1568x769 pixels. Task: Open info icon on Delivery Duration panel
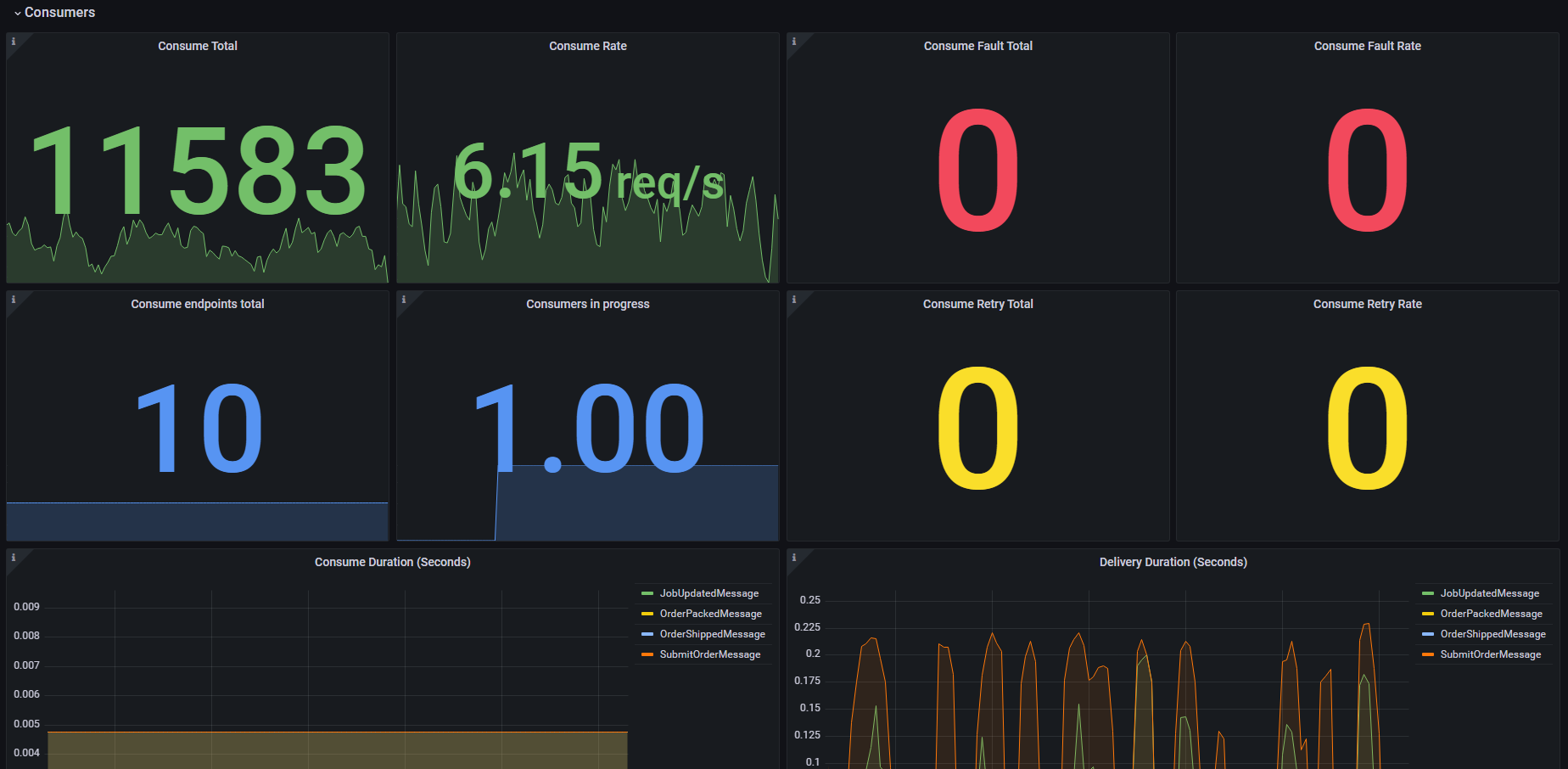point(793,557)
